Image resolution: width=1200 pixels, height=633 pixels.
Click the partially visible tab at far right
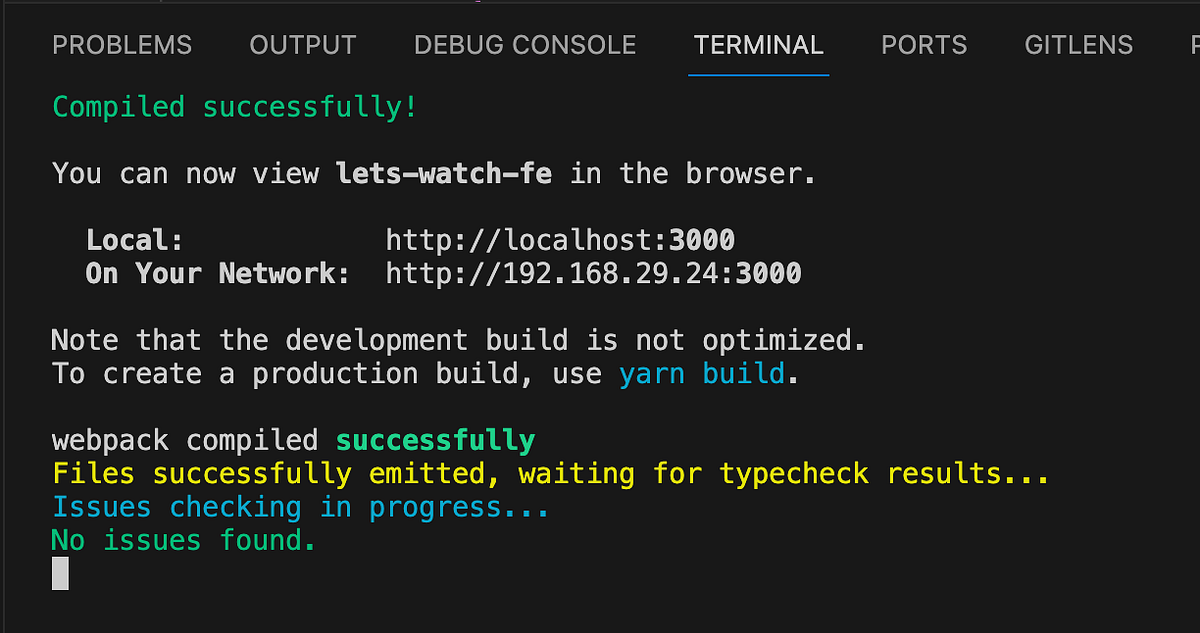pyautogui.click(x=1193, y=45)
